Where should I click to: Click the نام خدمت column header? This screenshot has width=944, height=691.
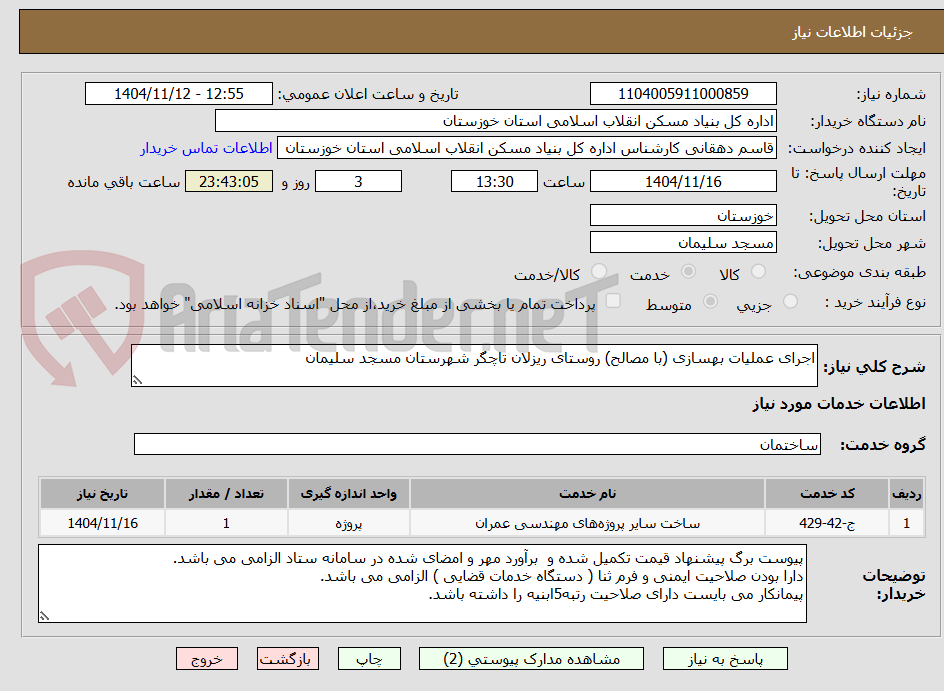tap(588, 494)
